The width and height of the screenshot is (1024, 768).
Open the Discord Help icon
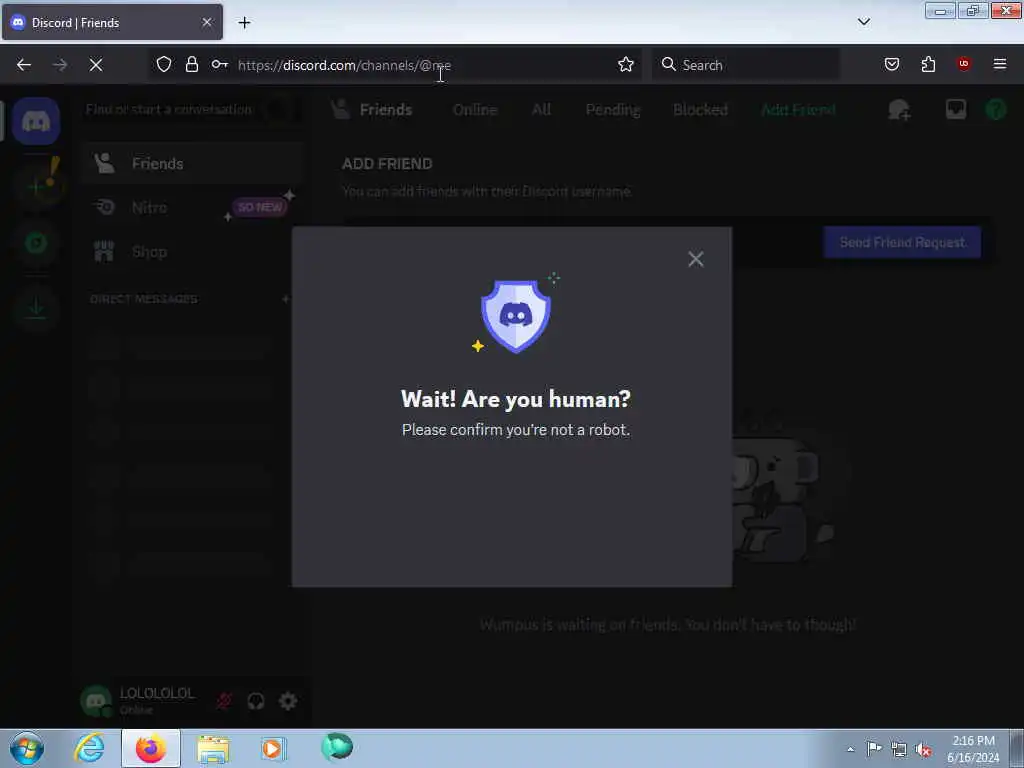coord(995,109)
